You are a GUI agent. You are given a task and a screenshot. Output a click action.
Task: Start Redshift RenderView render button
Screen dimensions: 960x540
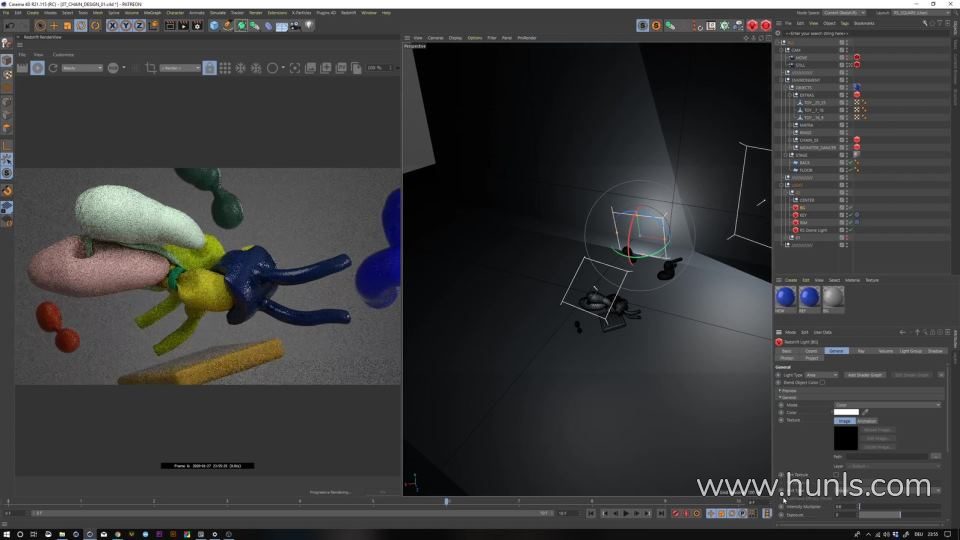point(37,68)
